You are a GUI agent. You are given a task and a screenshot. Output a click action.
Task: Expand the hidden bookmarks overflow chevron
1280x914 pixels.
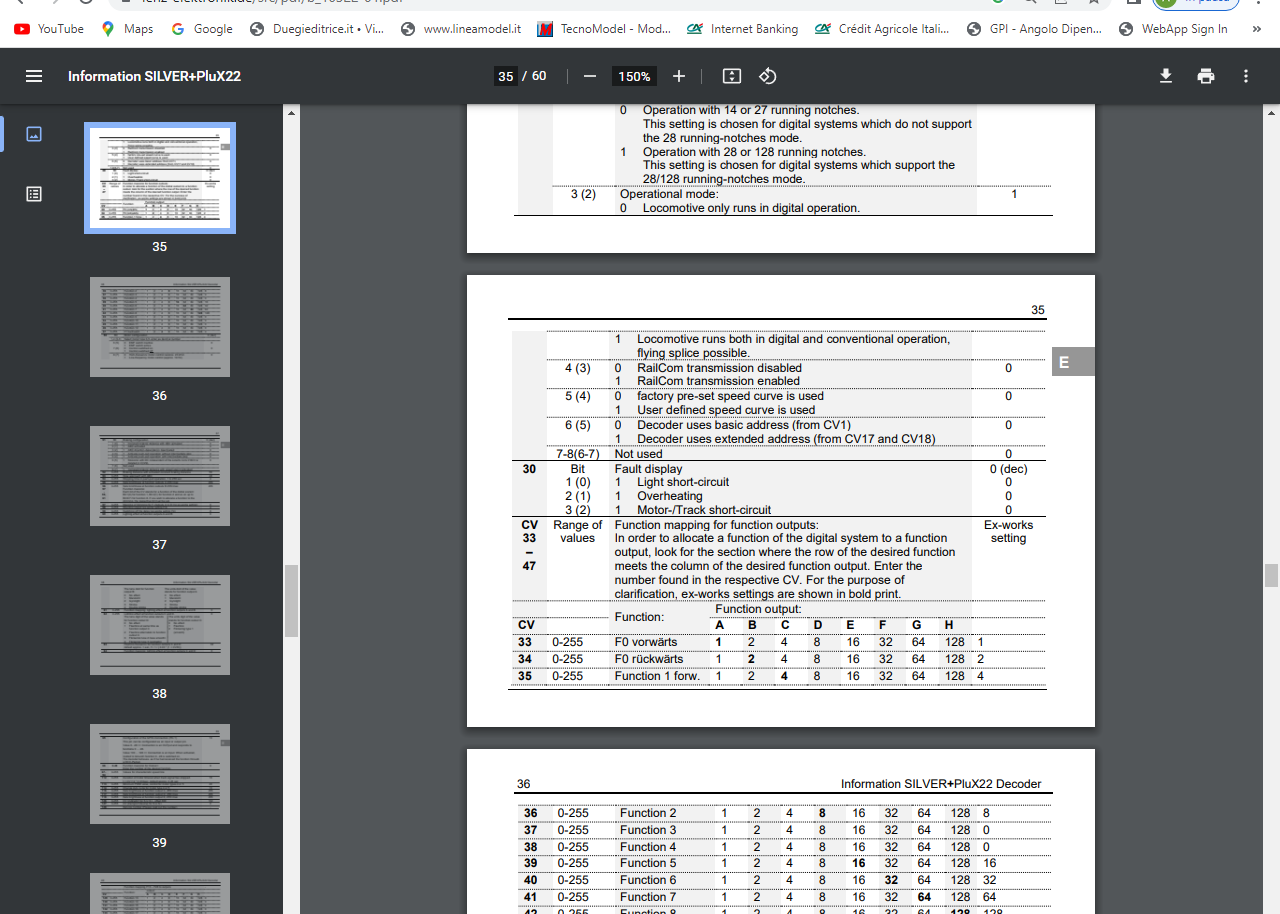tap(1256, 29)
